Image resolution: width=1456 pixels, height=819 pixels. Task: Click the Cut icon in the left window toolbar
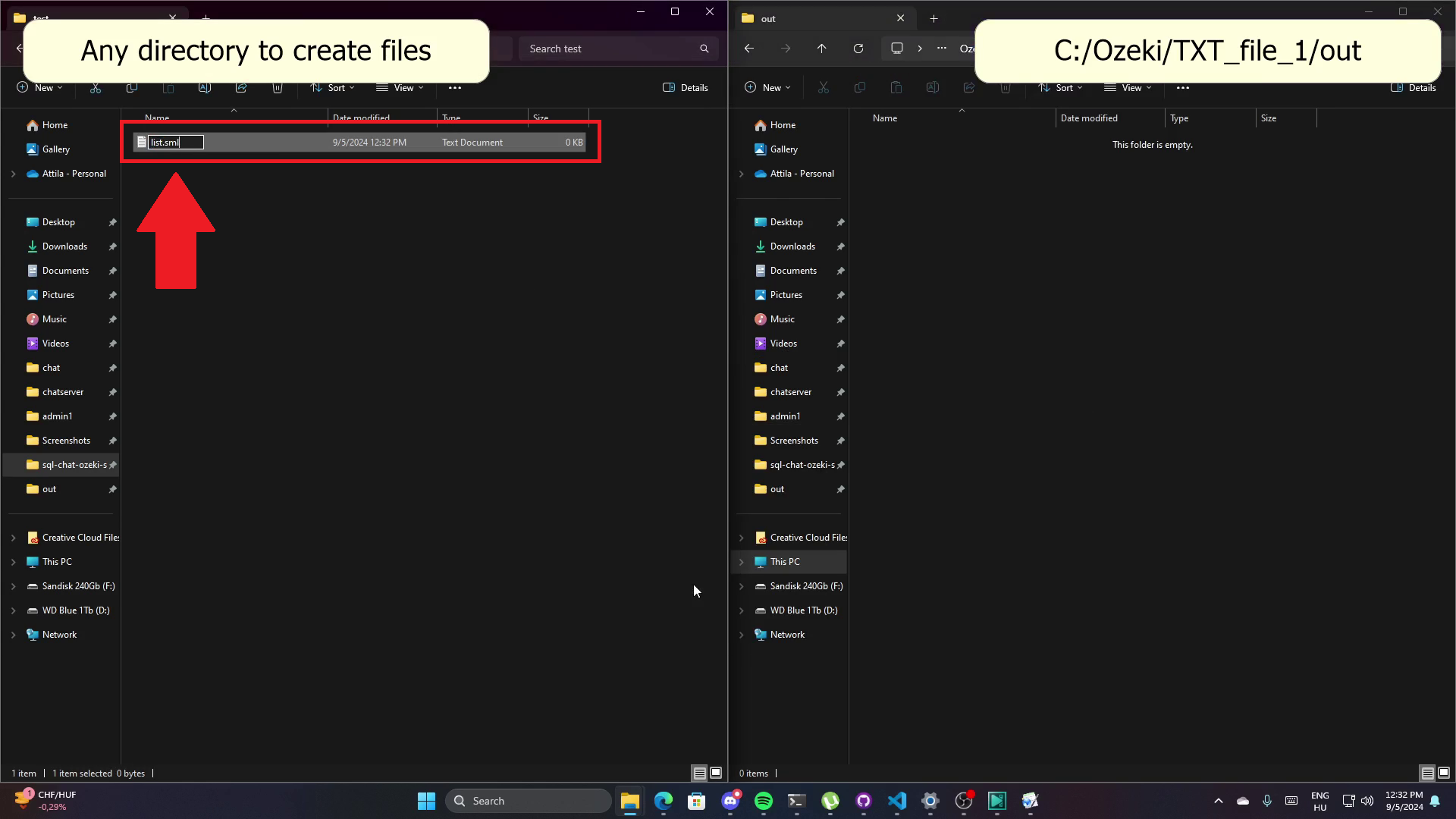pyautogui.click(x=96, y=88)
